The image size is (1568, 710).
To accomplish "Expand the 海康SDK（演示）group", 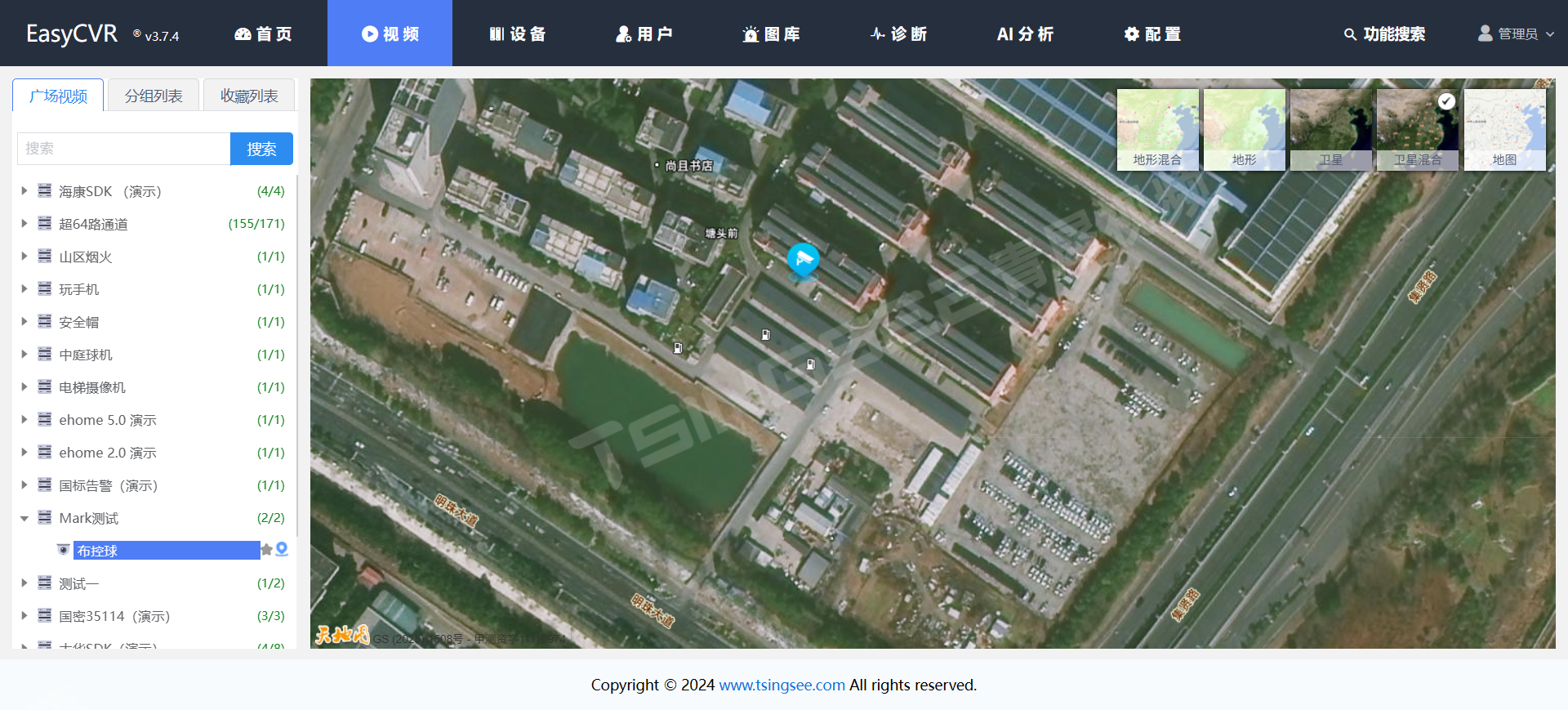I will coord(24,190).
